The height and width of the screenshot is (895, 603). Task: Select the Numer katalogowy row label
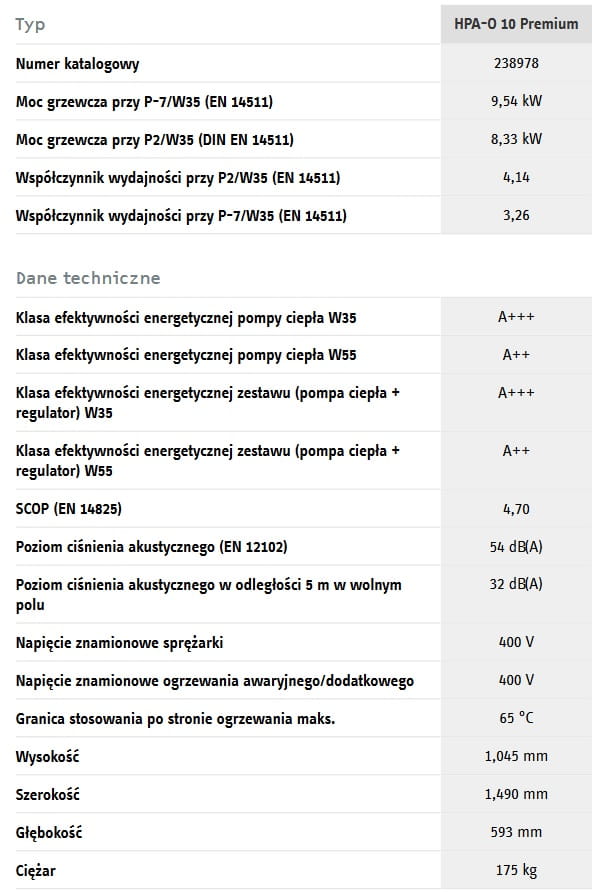click(x=78, y=64)
